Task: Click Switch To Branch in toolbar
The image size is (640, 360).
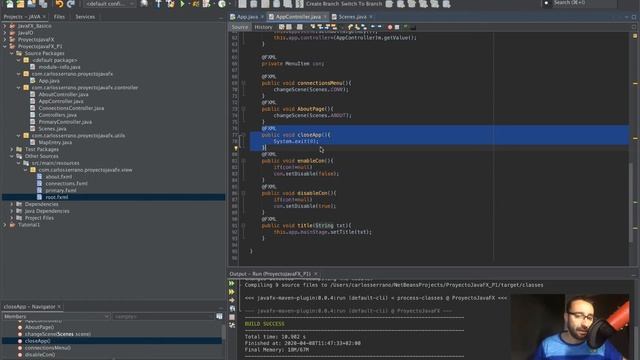Action: pos(363,4)
